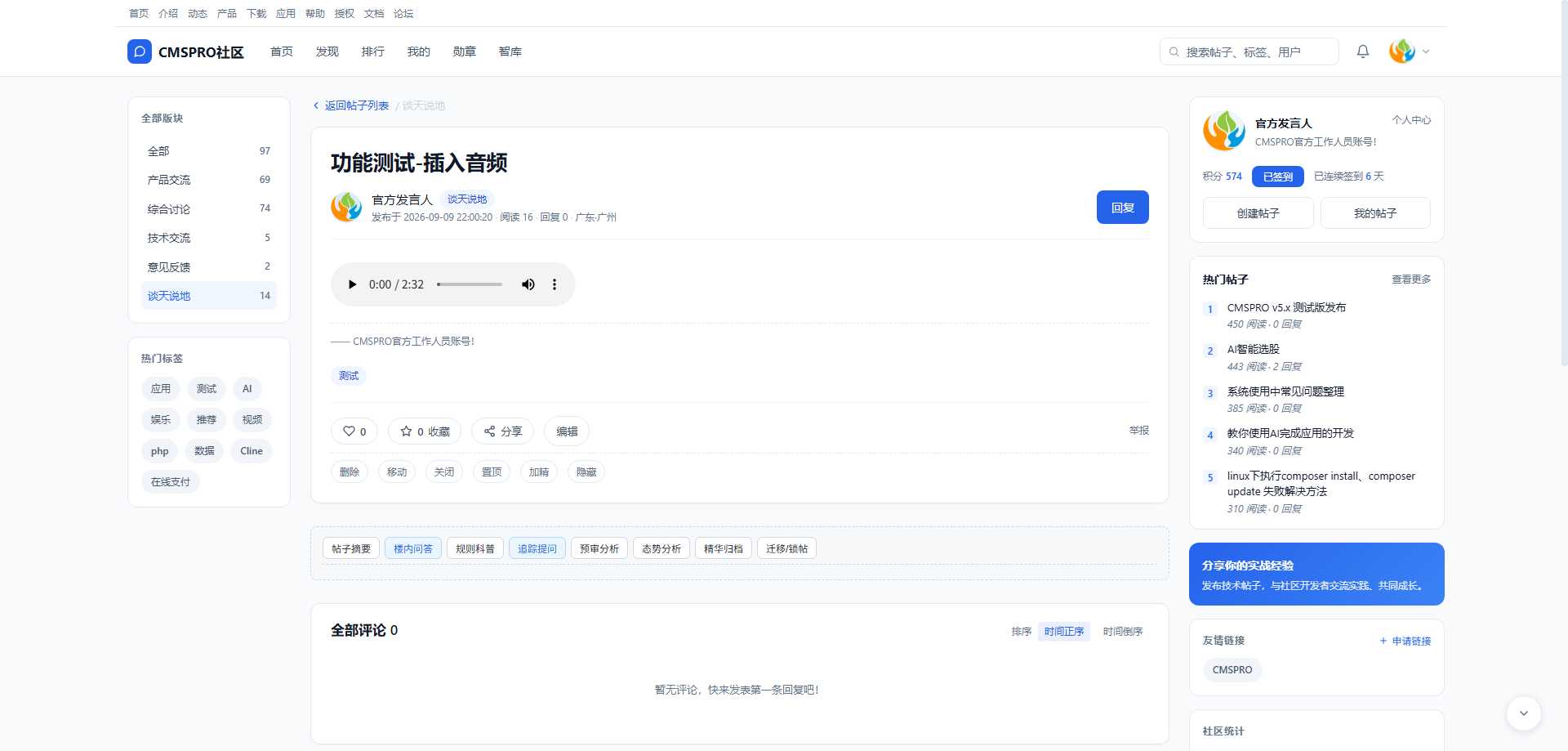This screenshot has width=1568, height=751.
Task: Click the 回复 reply button
Action: 1123,208
